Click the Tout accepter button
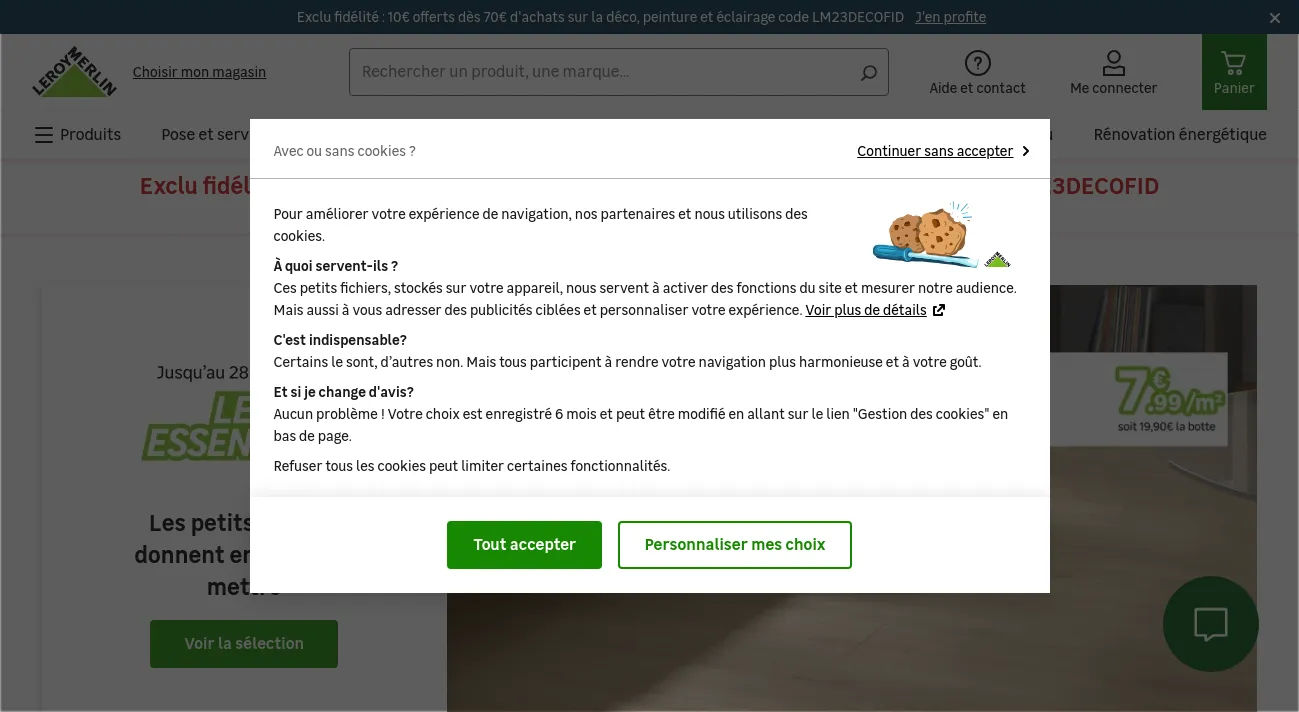The height and width of the screenshot is (712, 1299). (524, 545)
